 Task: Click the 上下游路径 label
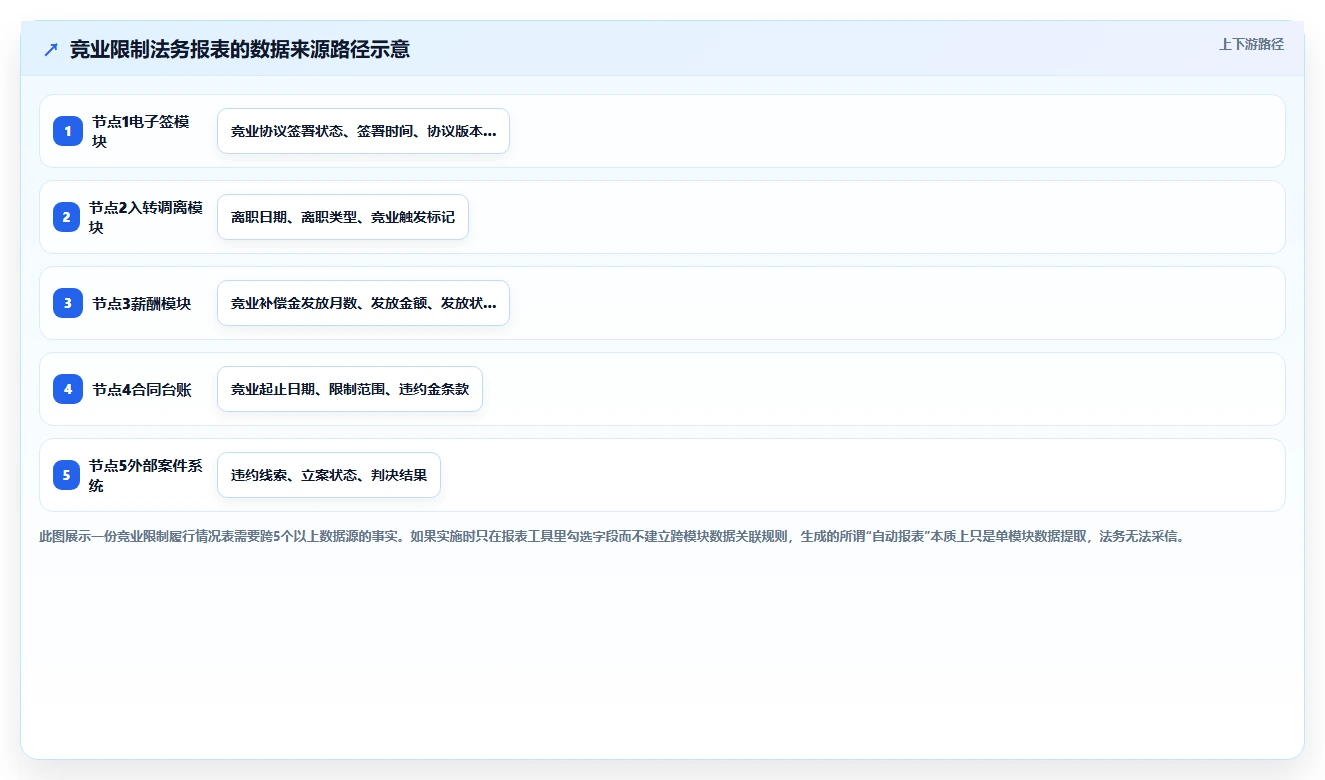[x=1251, y=45]
